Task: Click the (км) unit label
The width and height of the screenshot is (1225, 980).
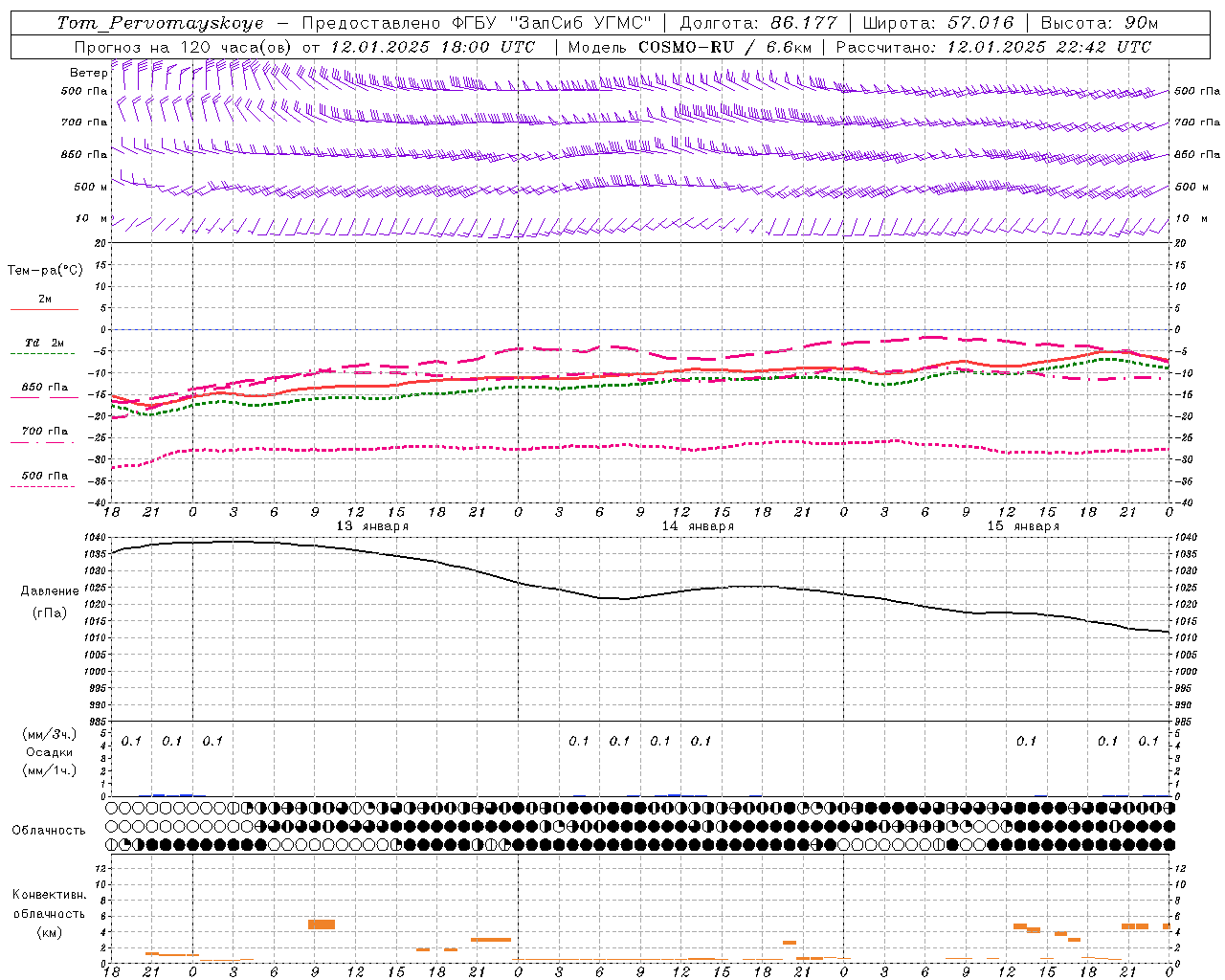Action: (50, 932)
